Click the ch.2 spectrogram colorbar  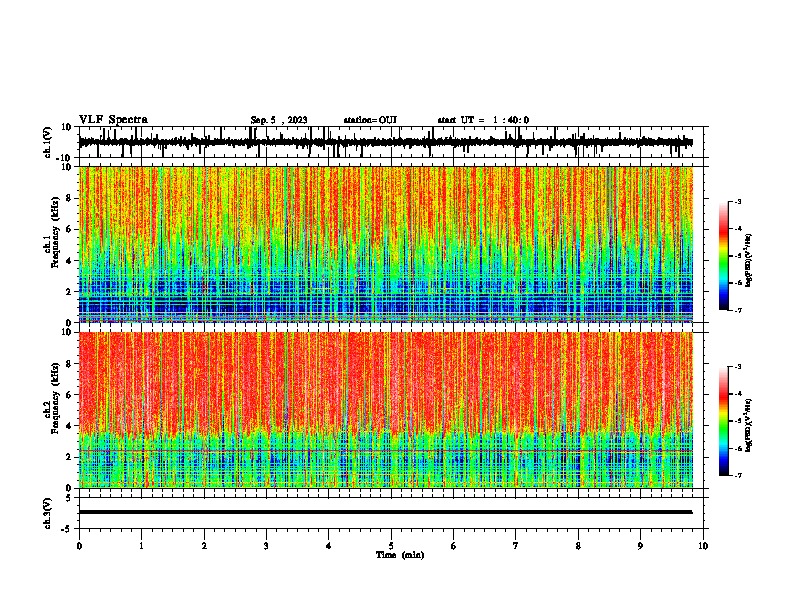(x=723, y=421)
